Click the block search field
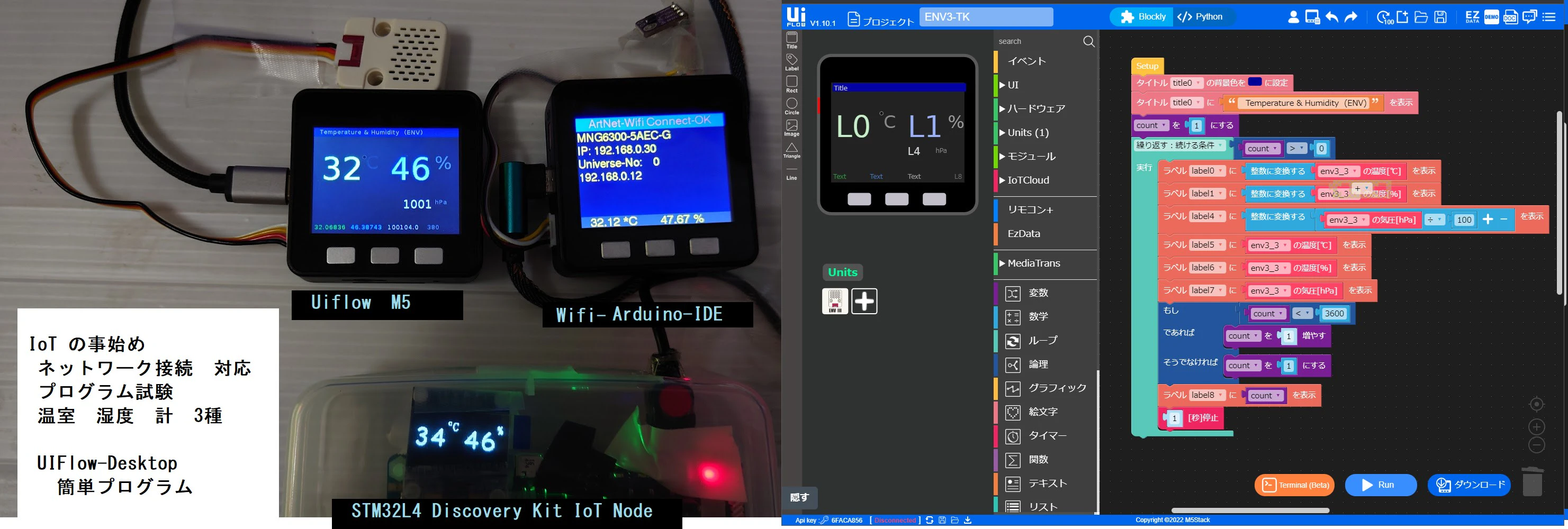This screenshot has height=529, width=1568. point(1039,41)
